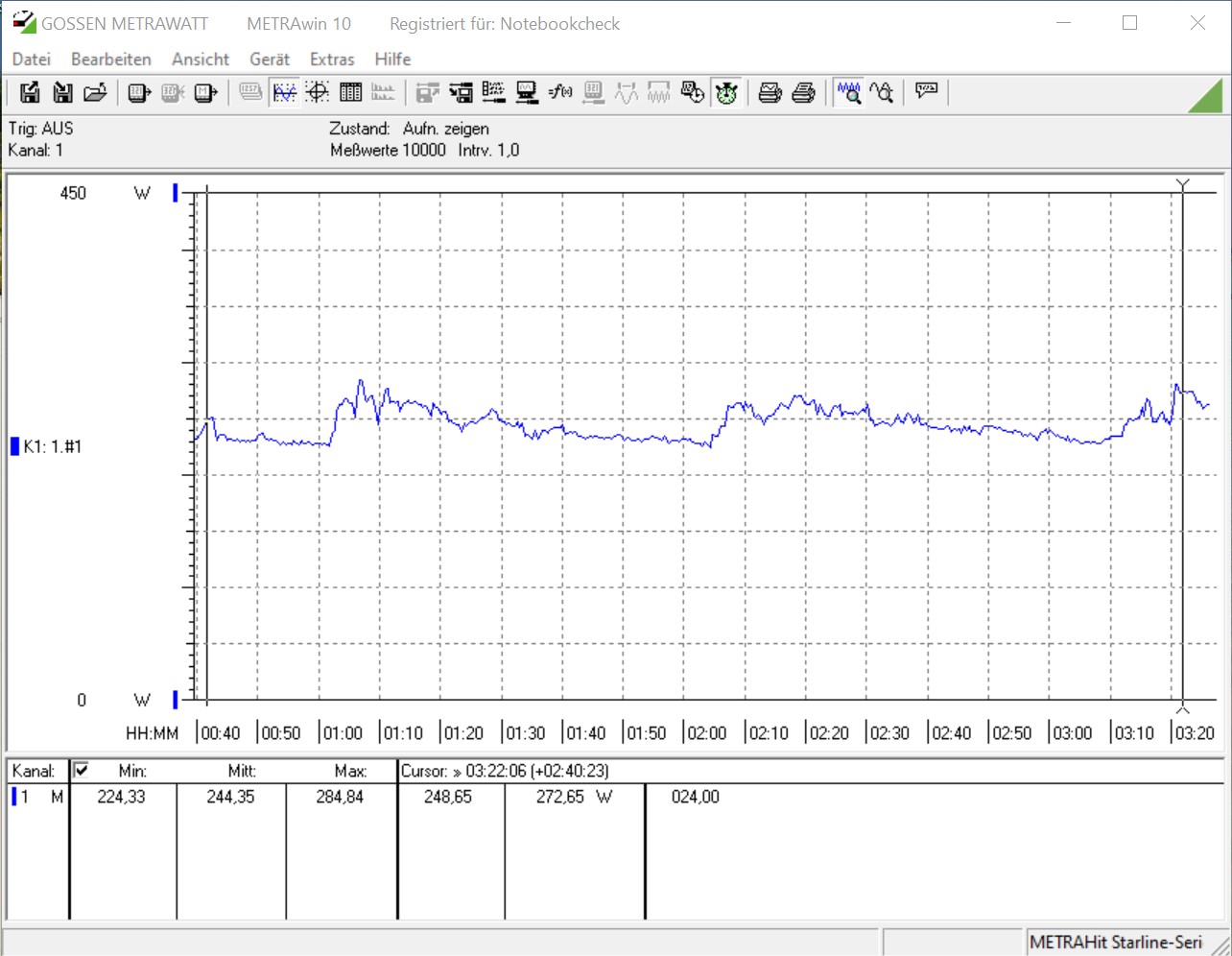Click the channel 1 M row cell

click(x=39, y=797)
